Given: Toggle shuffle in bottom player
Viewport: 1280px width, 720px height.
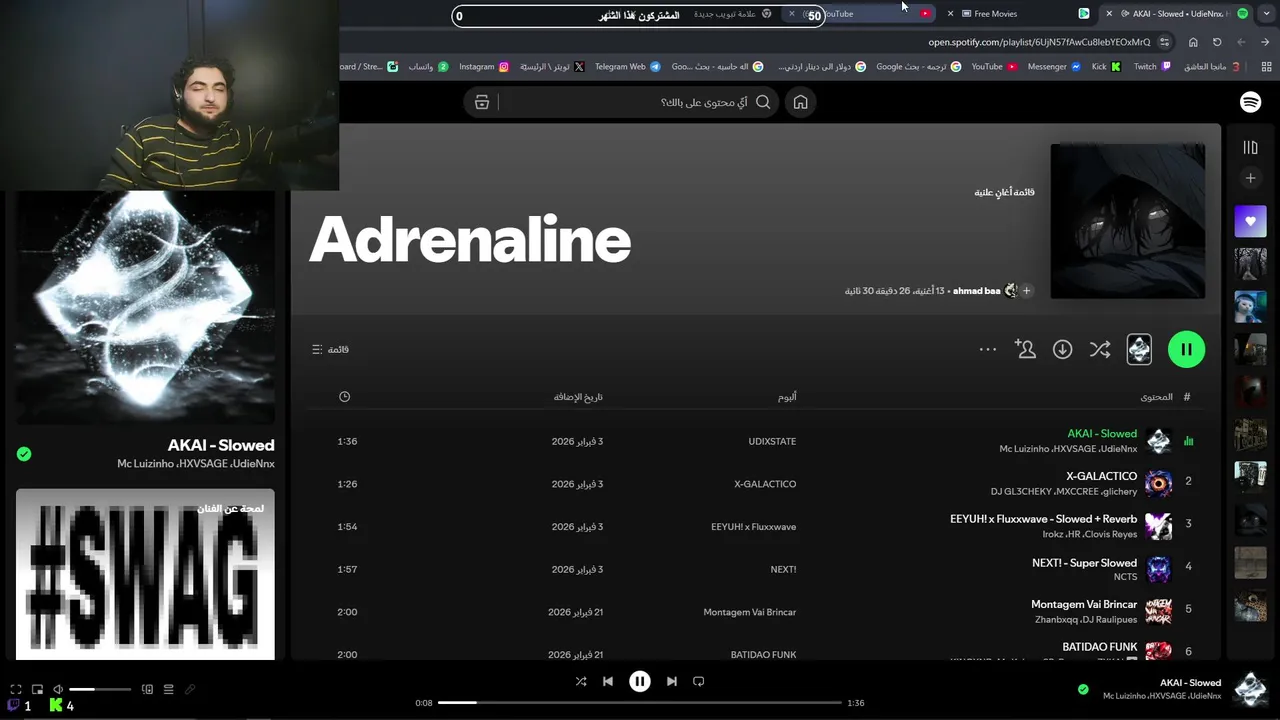Looking at the screenshot, I should pos(581,681).
